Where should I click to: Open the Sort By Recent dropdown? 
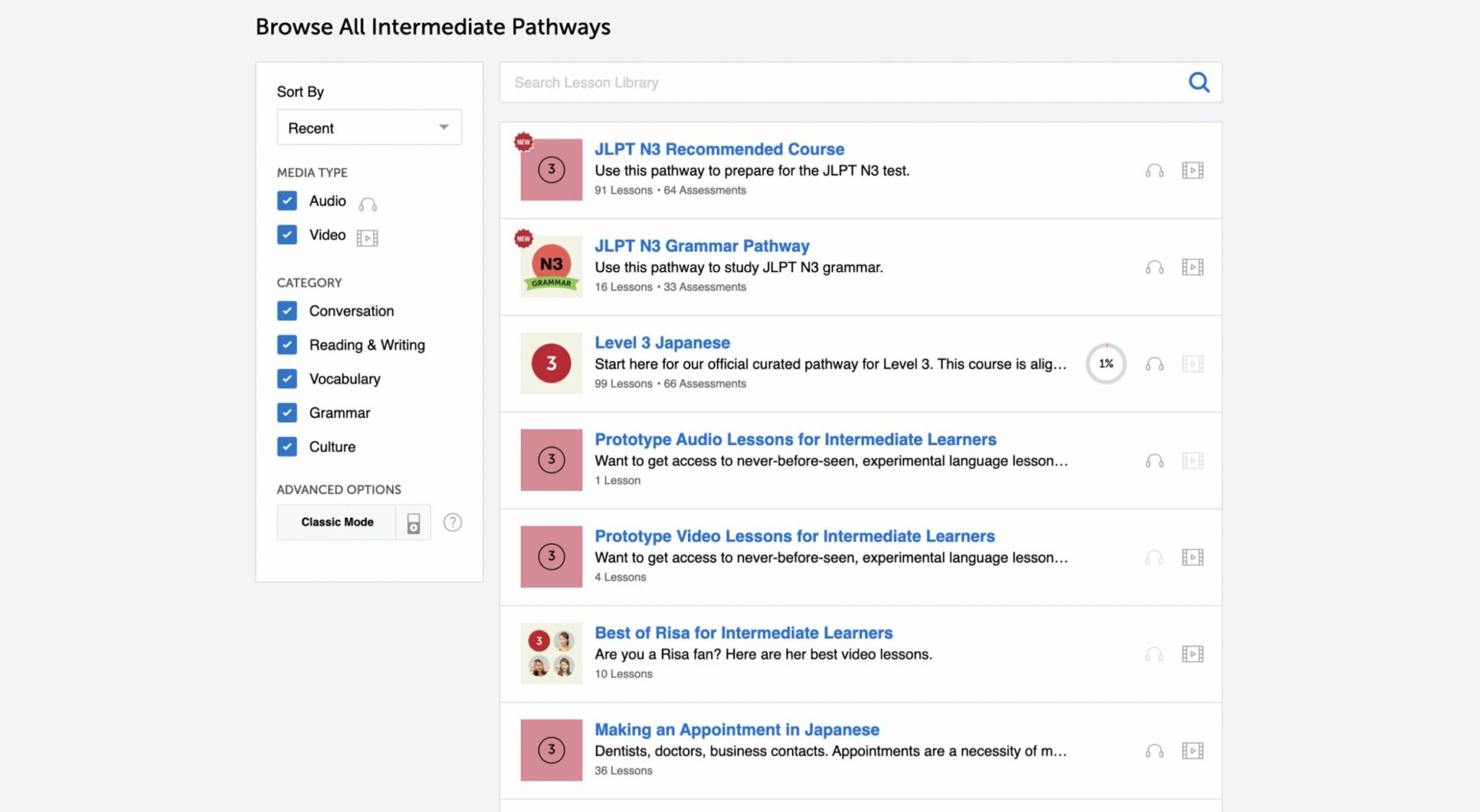(369, 128)
